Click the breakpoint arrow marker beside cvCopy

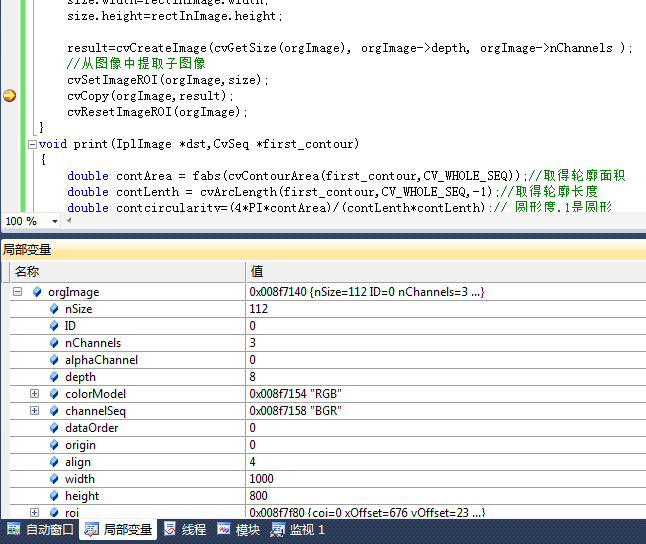coord(9,96)
